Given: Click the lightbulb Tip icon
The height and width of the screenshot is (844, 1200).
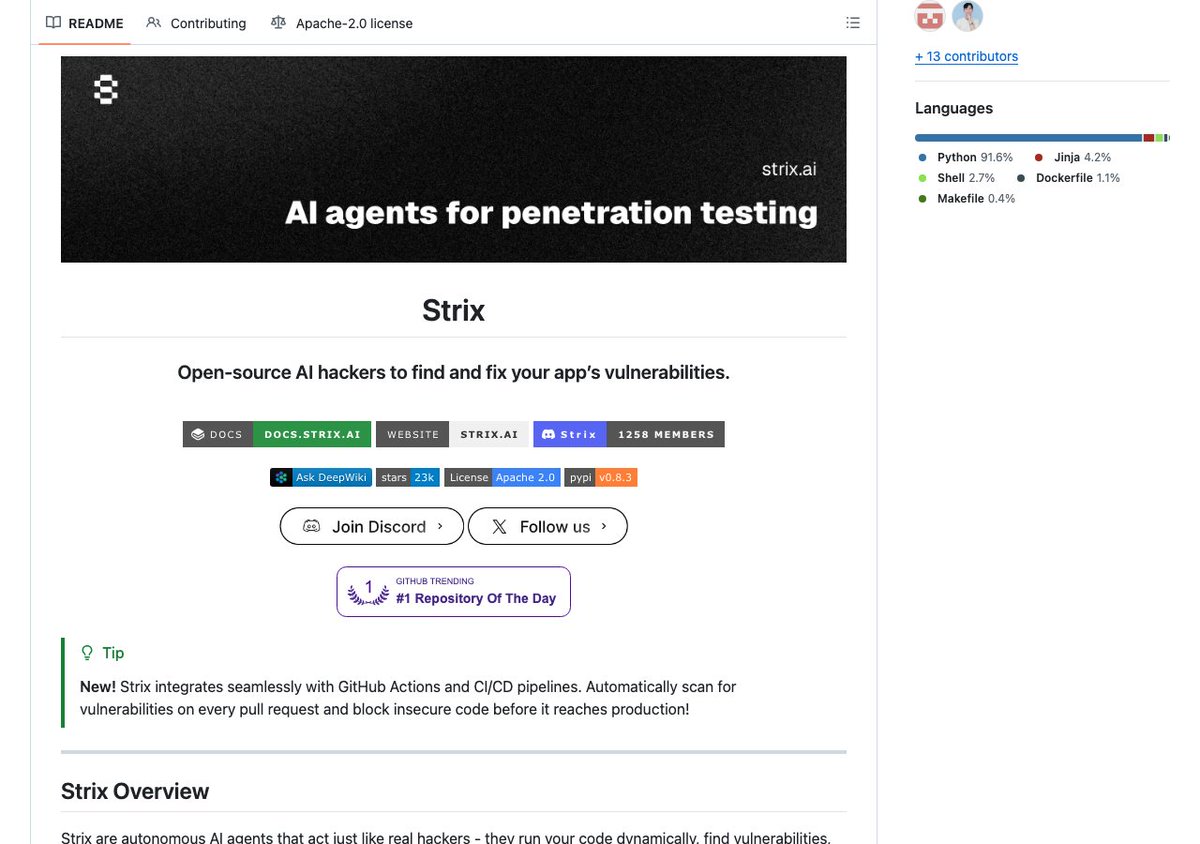Looking at the screenshot, I should point(87,653).
